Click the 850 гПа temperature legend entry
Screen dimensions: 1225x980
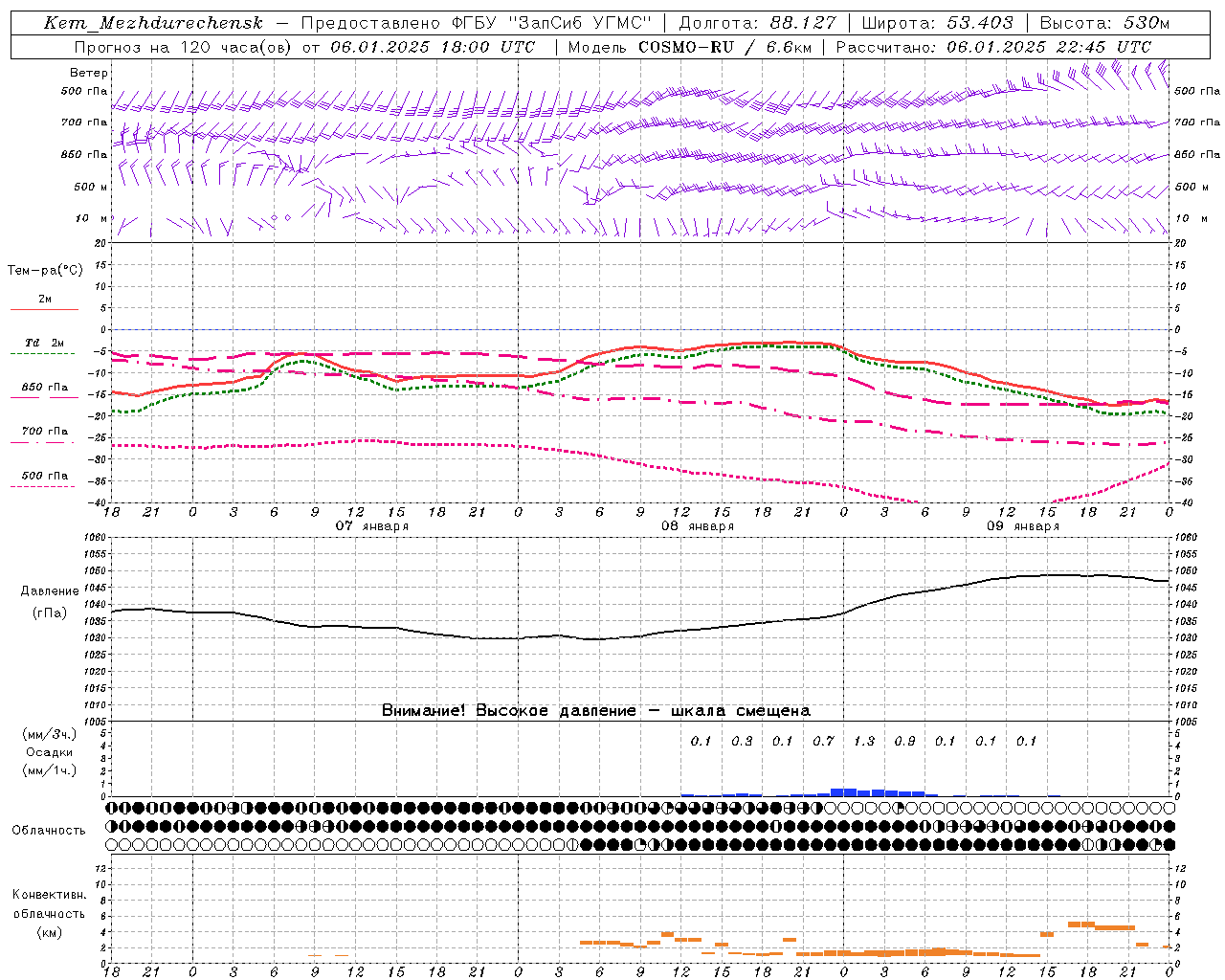point(44,388)
